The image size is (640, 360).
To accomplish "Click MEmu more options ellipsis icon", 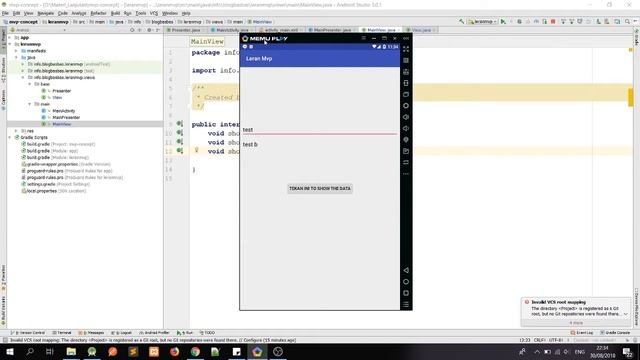I will [406, 174].
